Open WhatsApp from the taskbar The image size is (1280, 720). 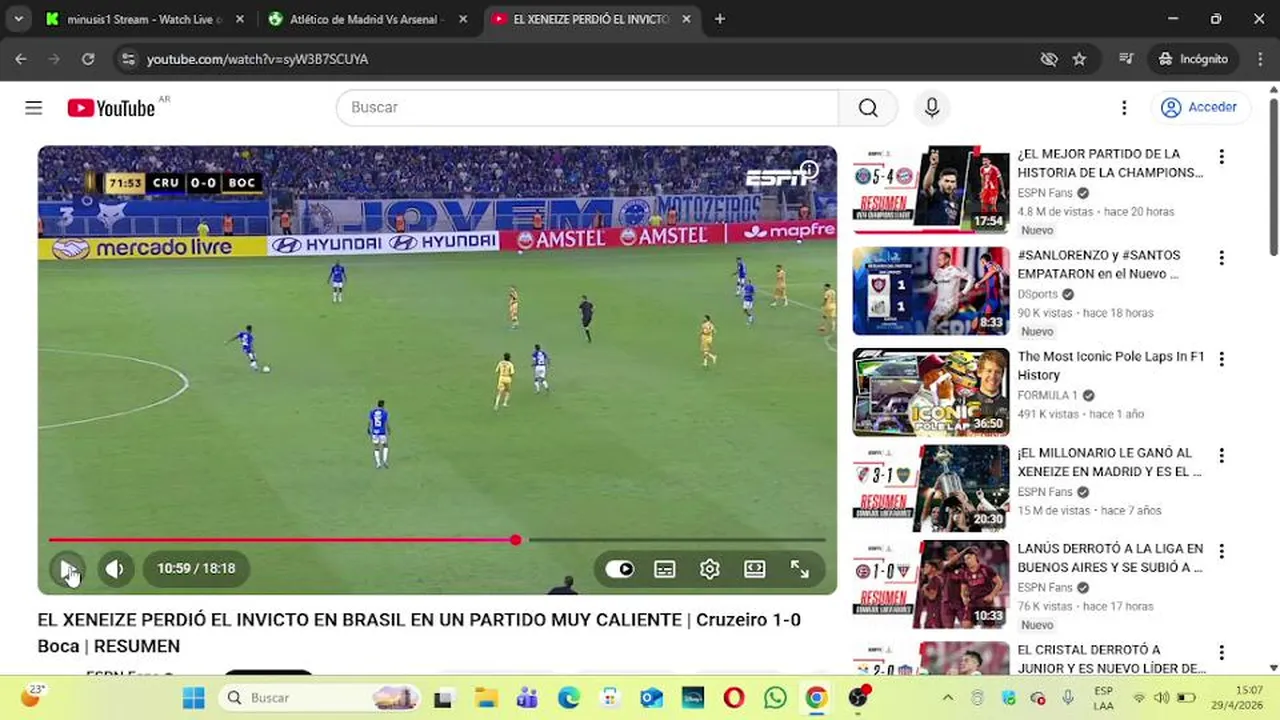click(775, 698)
